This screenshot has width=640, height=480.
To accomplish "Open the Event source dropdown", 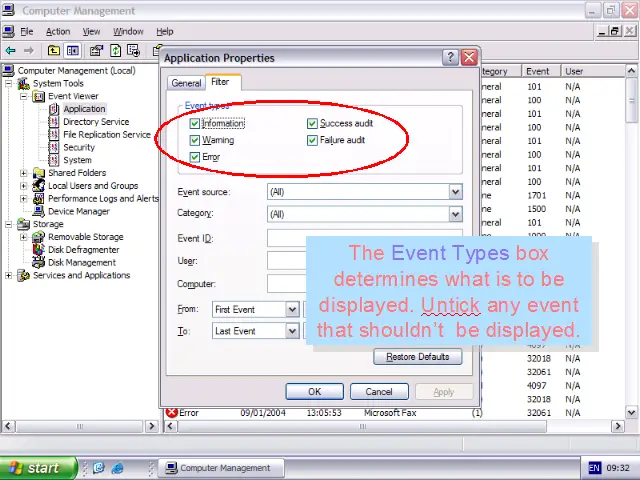I will click(456, 192).
